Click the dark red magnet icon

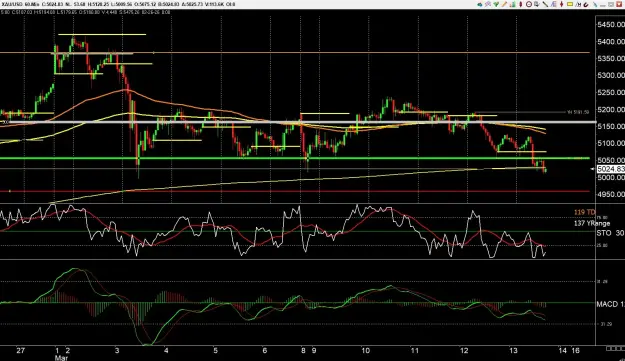pyautogui.click(x=586, y=5)
